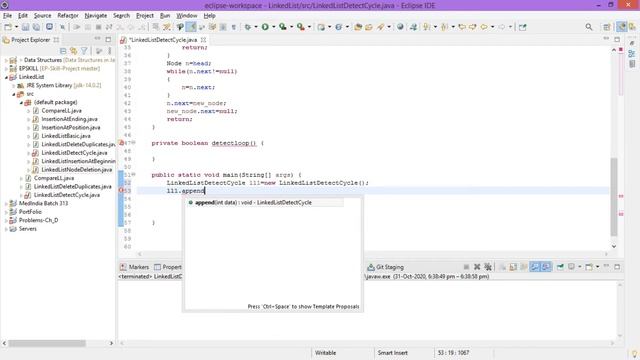Click the Open Perspective icon
640x360 pixels.
click(x=607, y=27)
